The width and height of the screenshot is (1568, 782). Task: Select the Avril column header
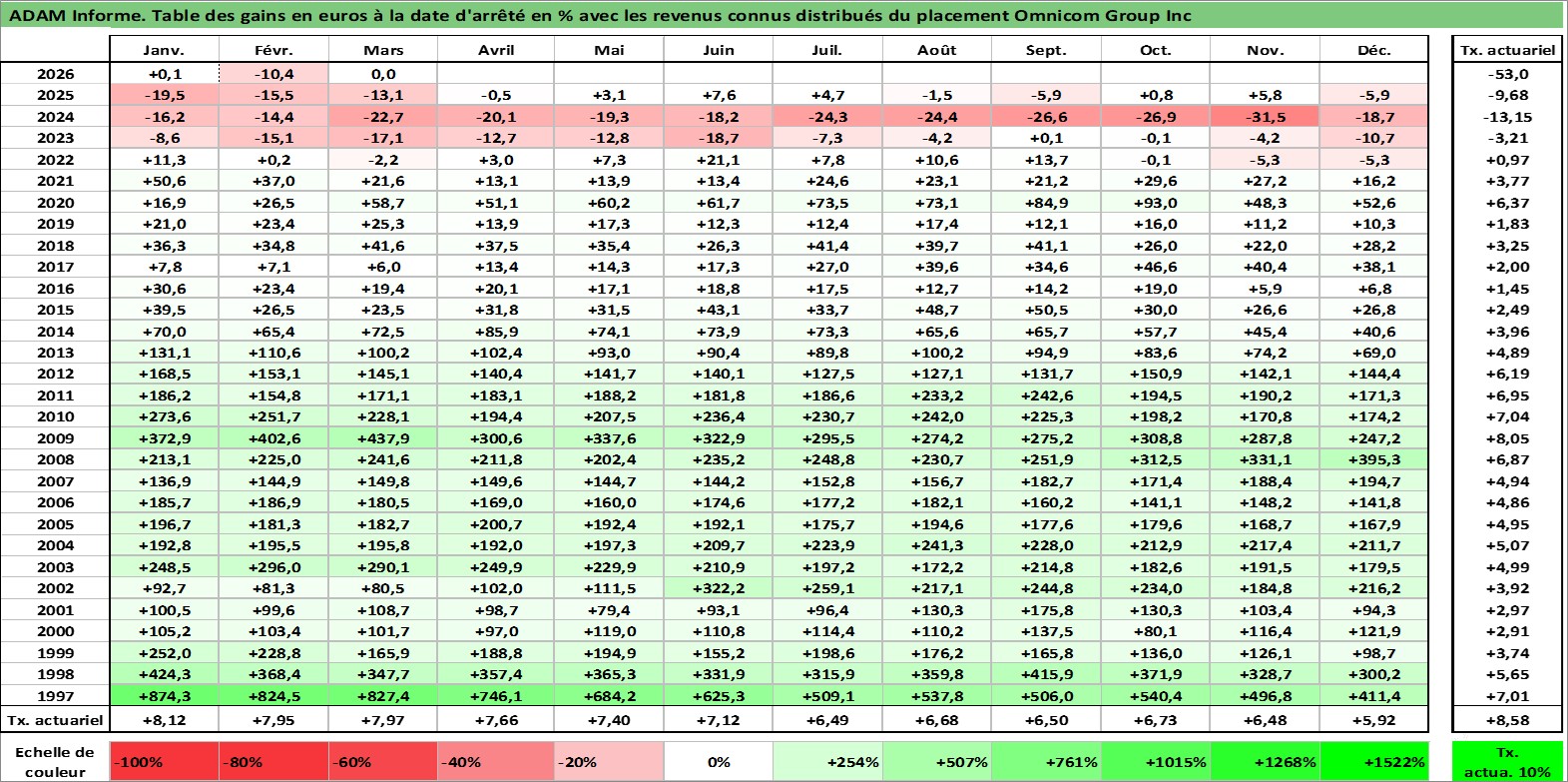[496, 50]
